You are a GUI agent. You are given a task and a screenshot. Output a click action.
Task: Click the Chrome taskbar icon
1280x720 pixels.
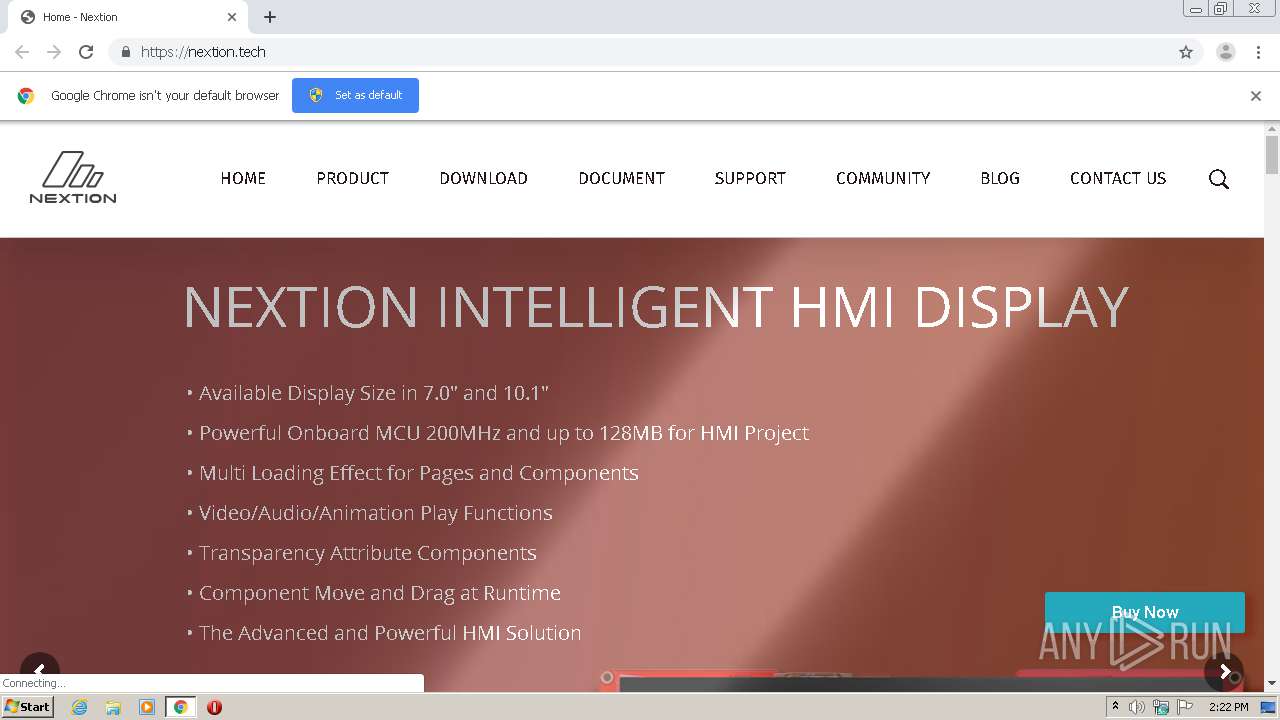tap(181, 707)
